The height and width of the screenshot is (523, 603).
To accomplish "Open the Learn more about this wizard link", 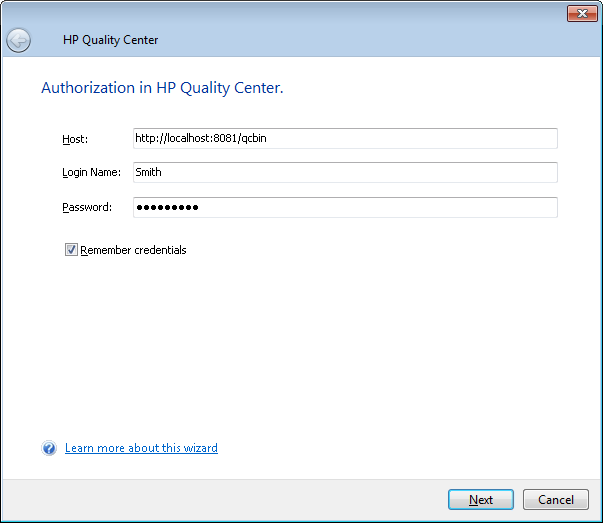I will (141, 448).
